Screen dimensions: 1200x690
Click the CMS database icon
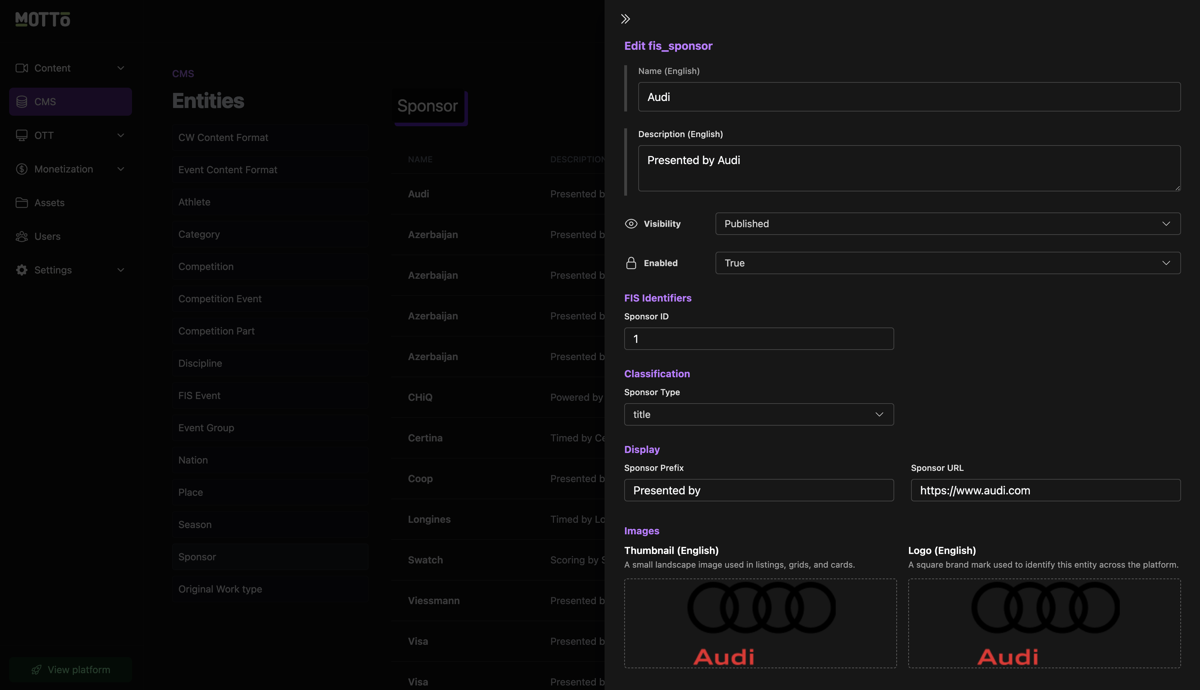[x=21, y=102]
